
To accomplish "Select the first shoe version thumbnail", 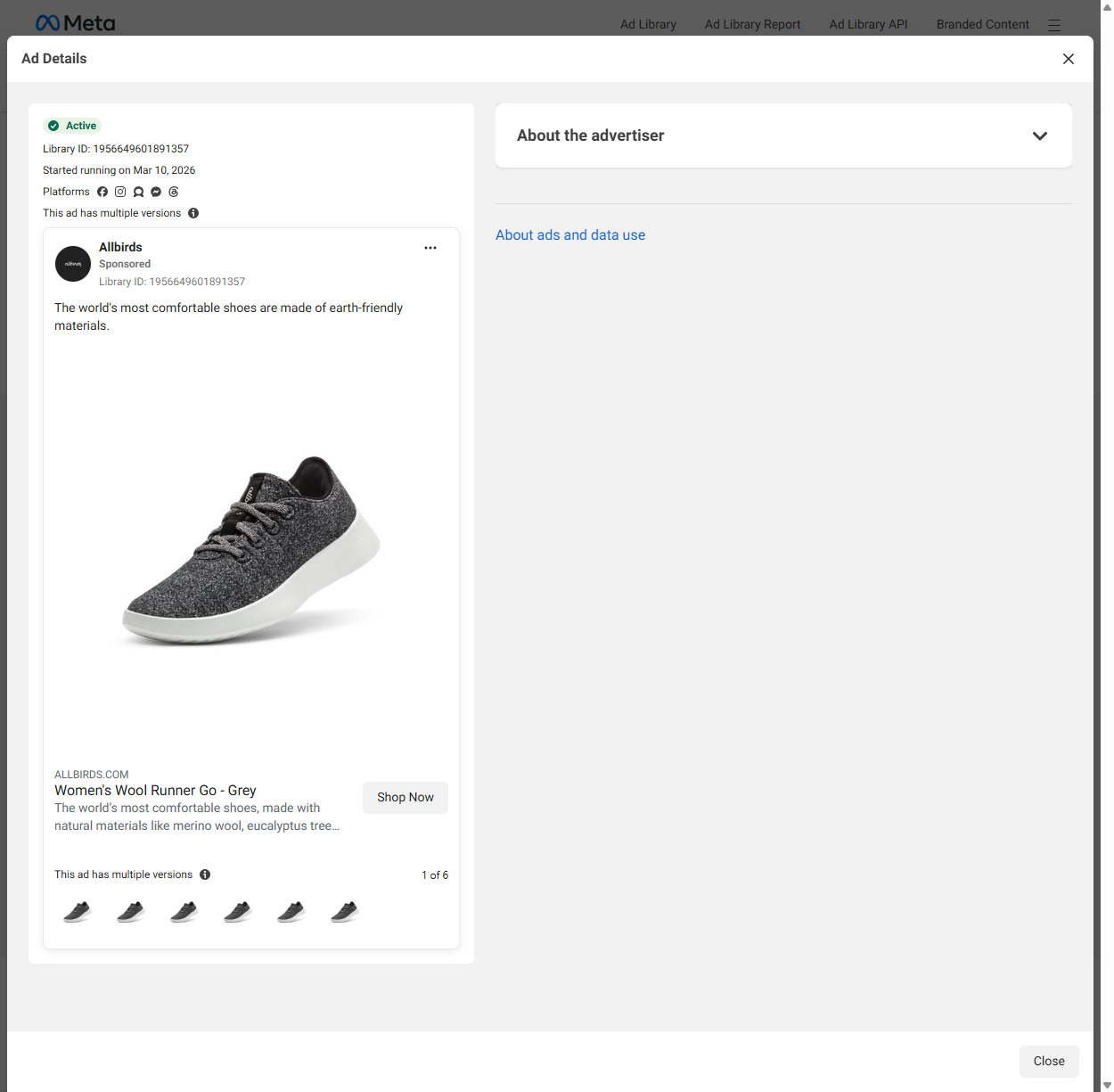I will pos(78,911).
